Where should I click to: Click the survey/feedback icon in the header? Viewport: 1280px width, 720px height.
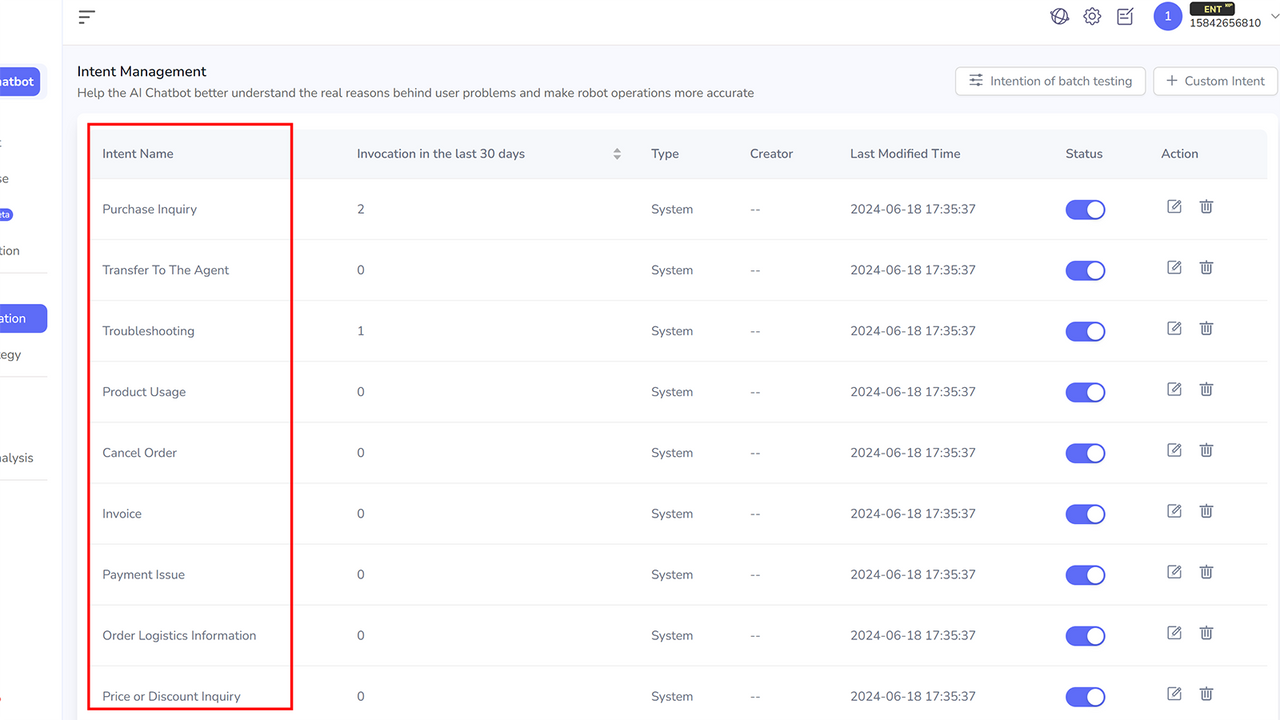pyautogui.click(x=1124, y=16)
